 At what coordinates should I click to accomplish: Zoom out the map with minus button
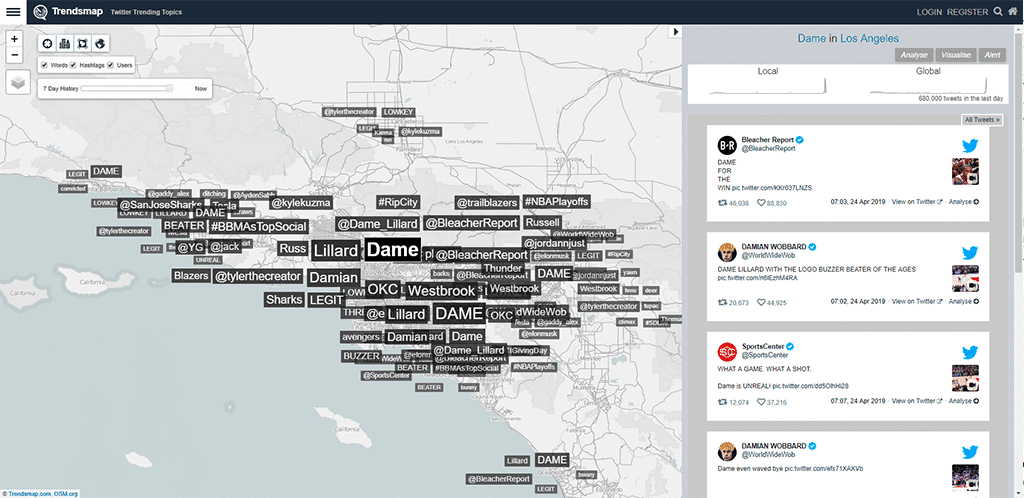(14, 55)
